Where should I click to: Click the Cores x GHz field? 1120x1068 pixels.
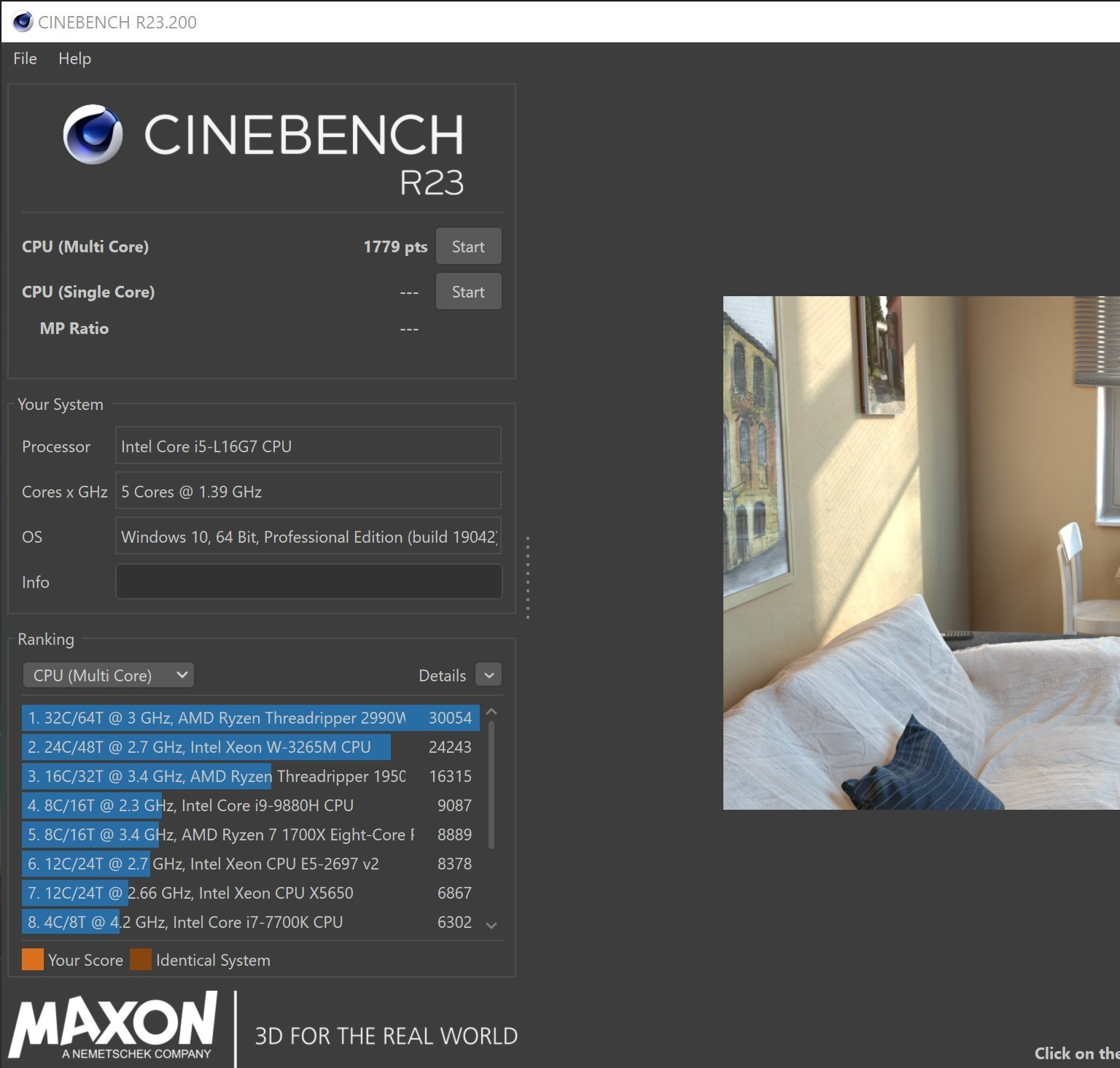(x=308, y=491)
